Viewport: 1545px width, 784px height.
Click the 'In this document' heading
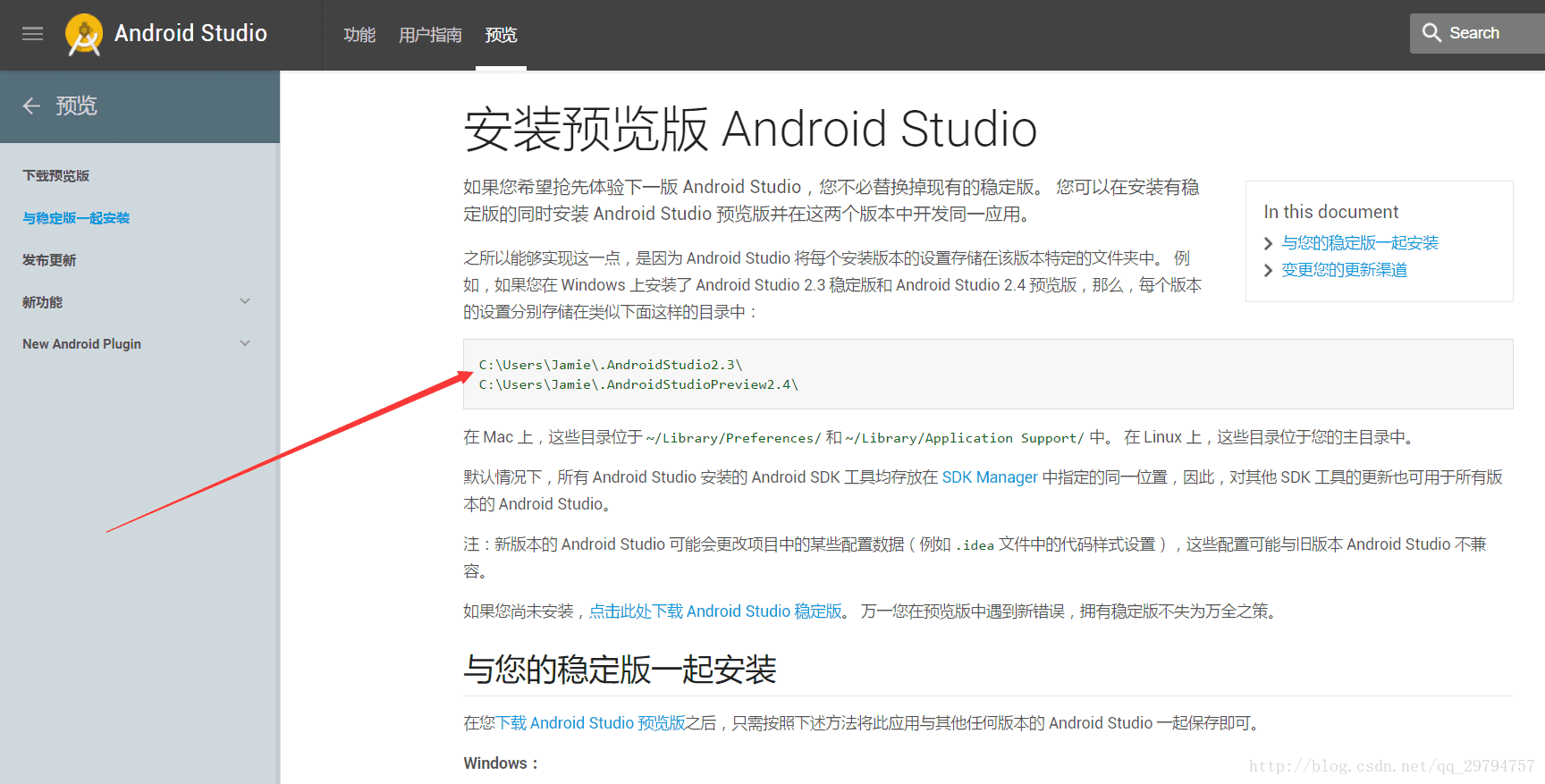tap(1330, 212)
